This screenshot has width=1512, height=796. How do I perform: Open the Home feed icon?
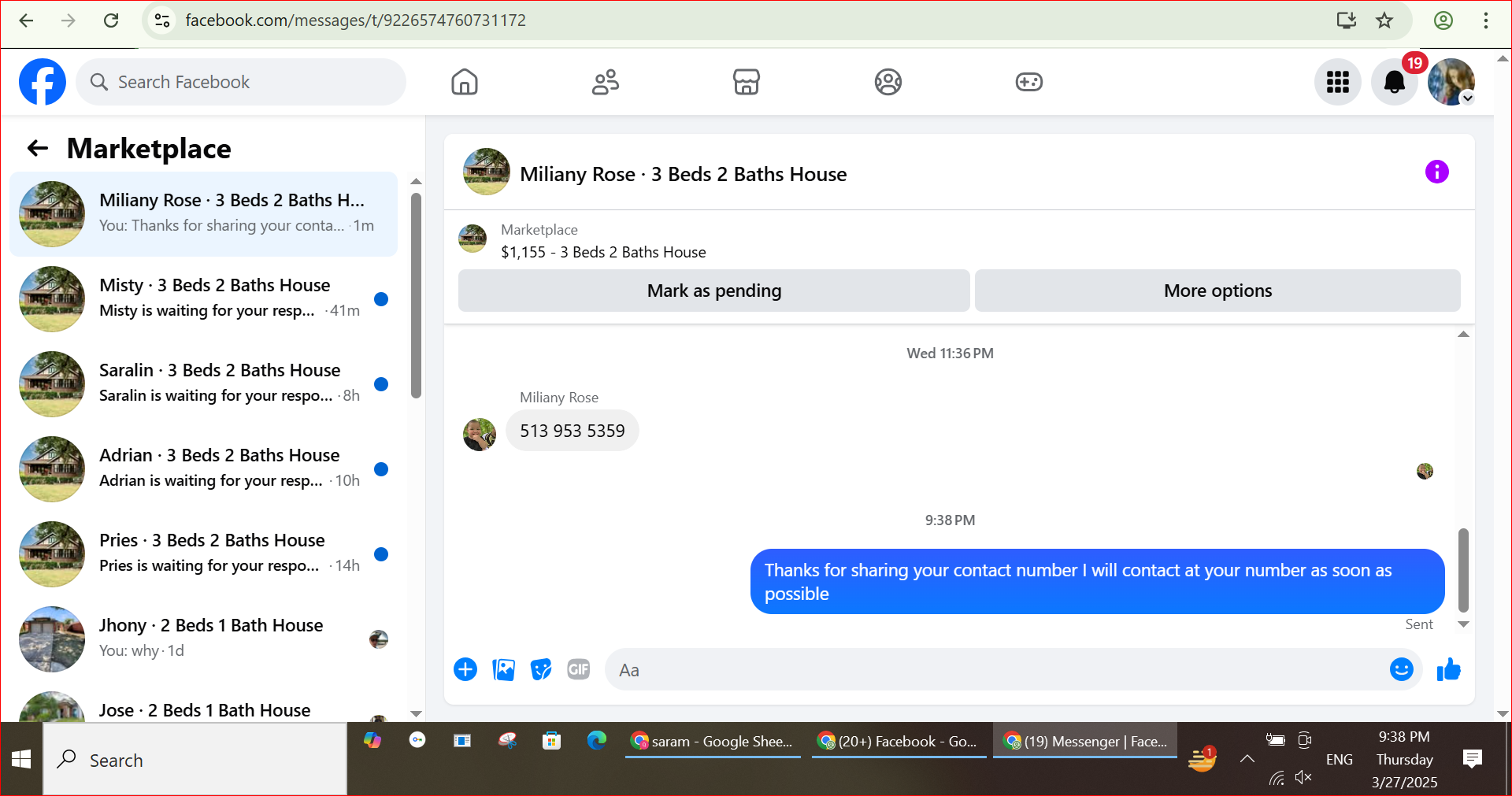pos(465,82)
